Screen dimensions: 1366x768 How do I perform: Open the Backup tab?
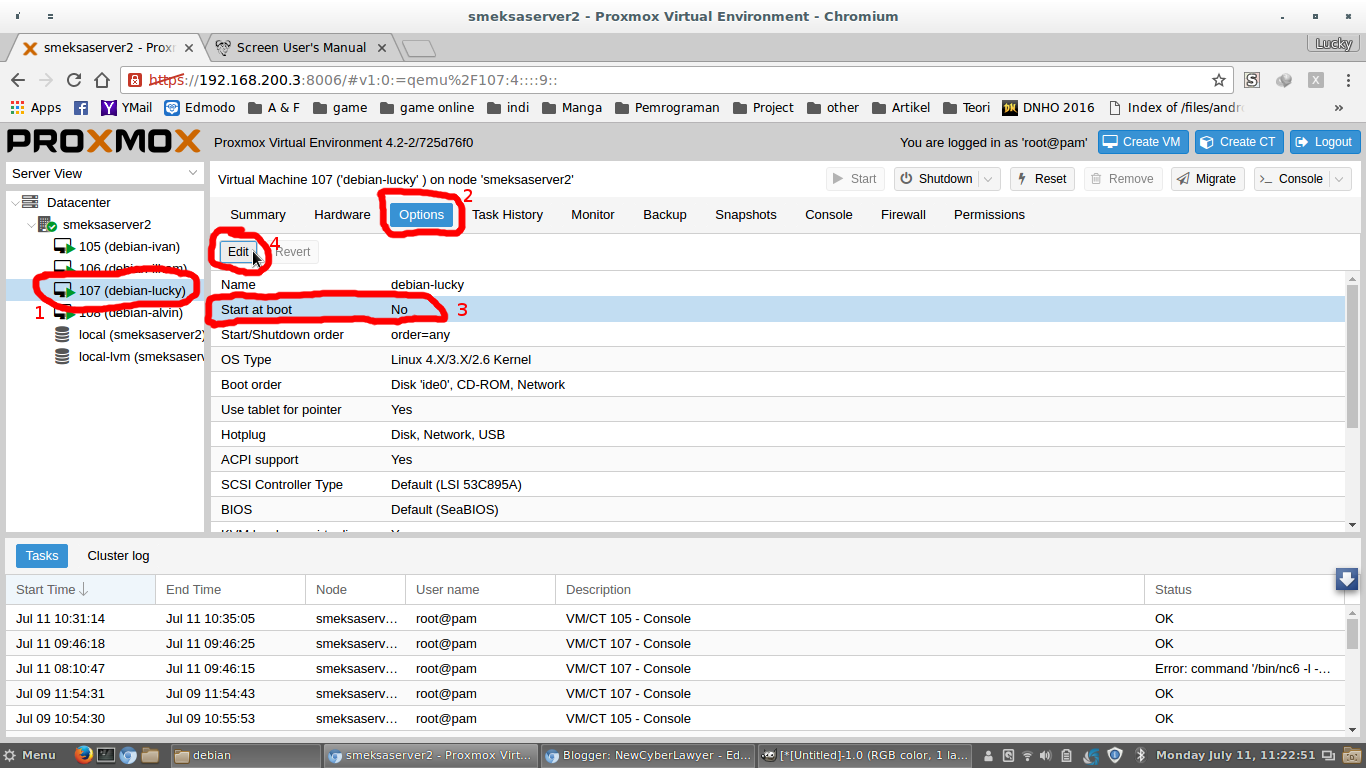coord(665,215)
